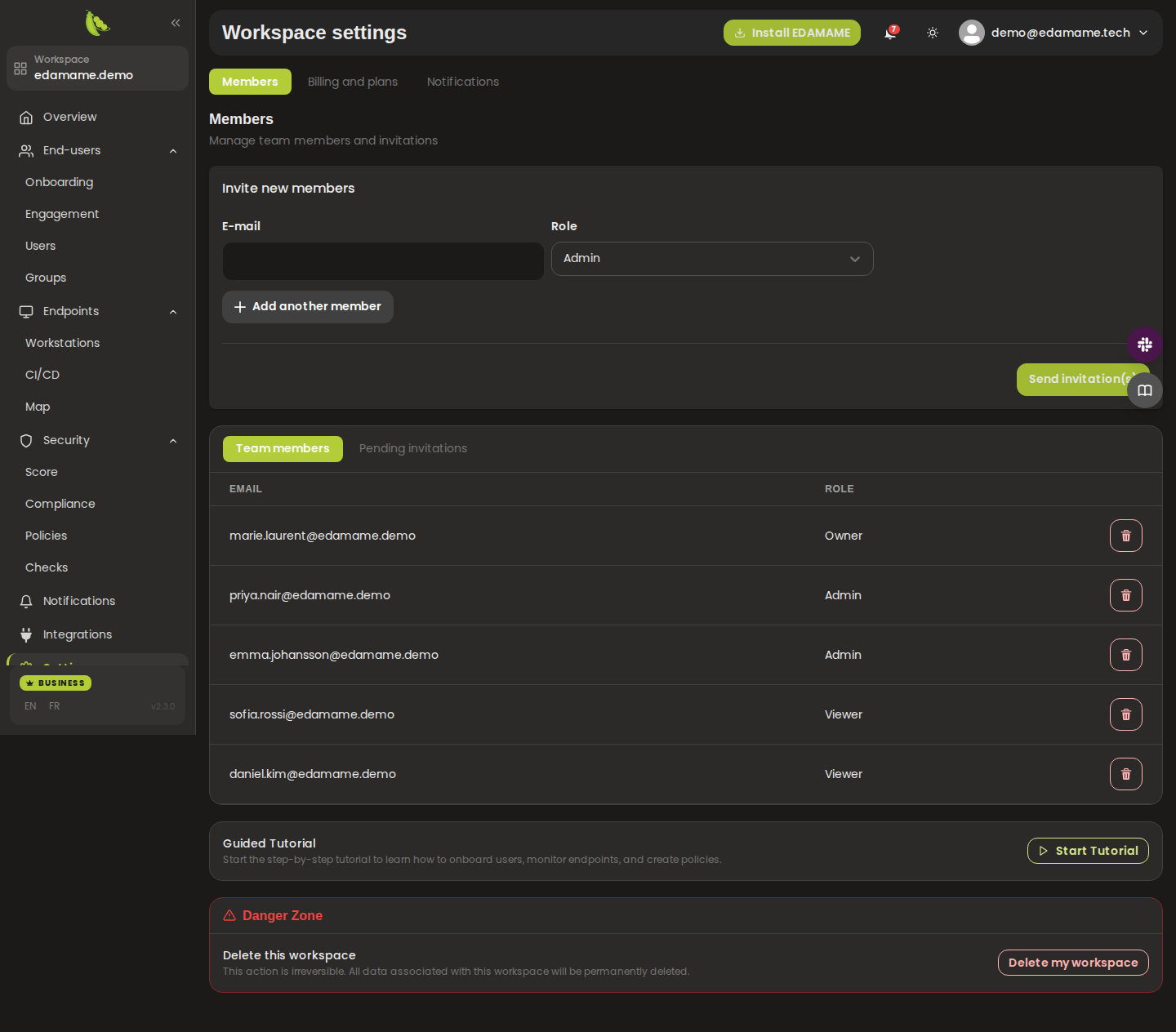Click the Start Tutorial button
Viewport: 1176px width, 1032px height.
pyautogui.click(x=1088, y=851)
